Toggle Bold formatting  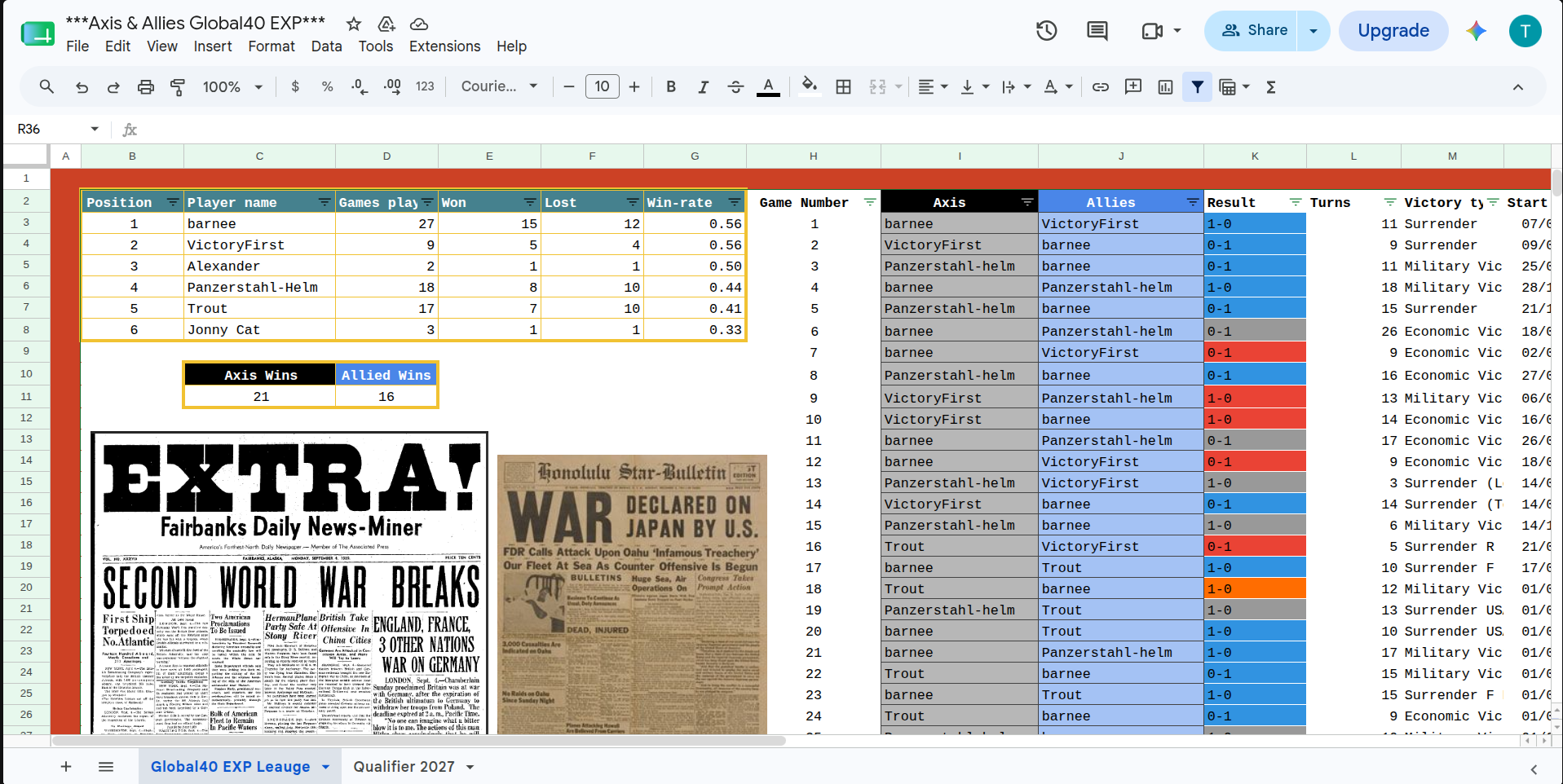tap(671, 86)
